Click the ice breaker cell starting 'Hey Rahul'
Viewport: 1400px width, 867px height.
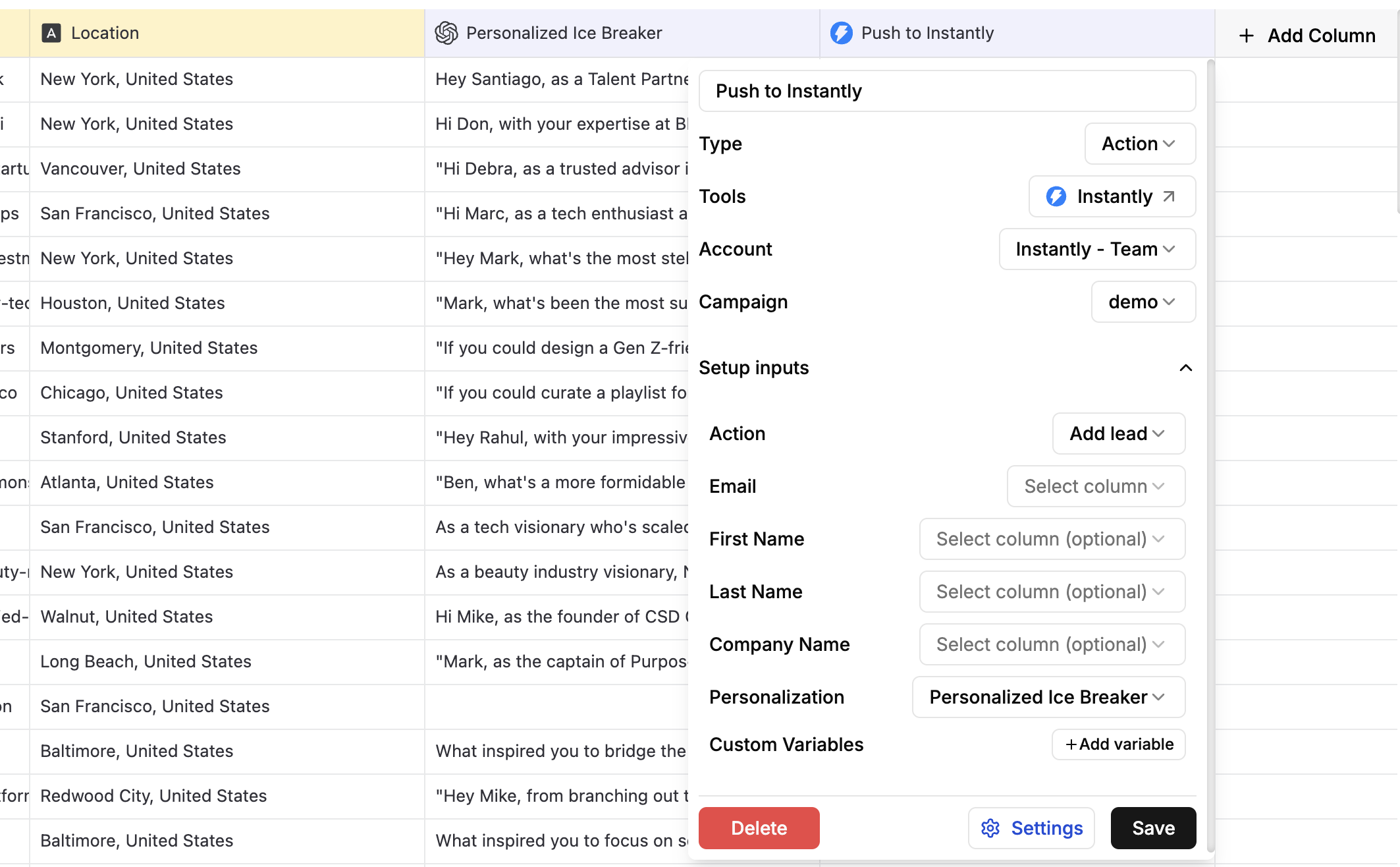click(x=557, y=437)
